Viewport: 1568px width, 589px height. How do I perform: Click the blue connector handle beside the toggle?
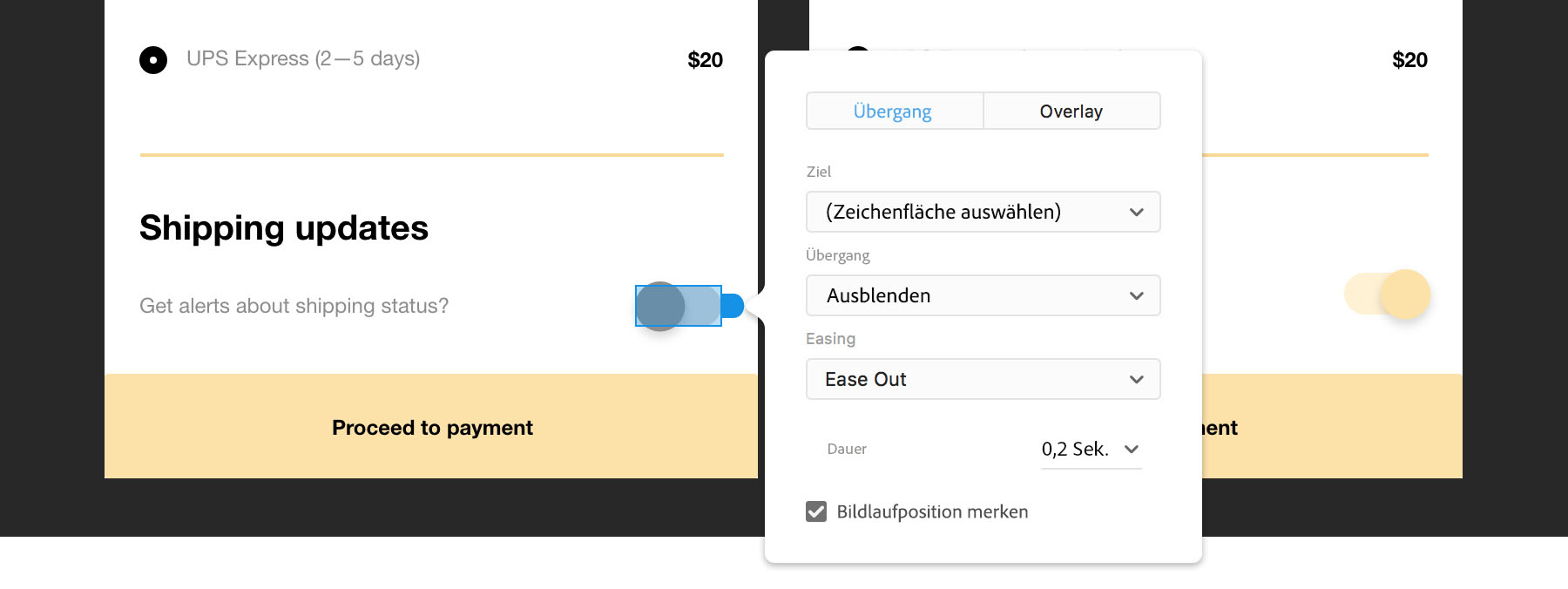click(733, 306)
